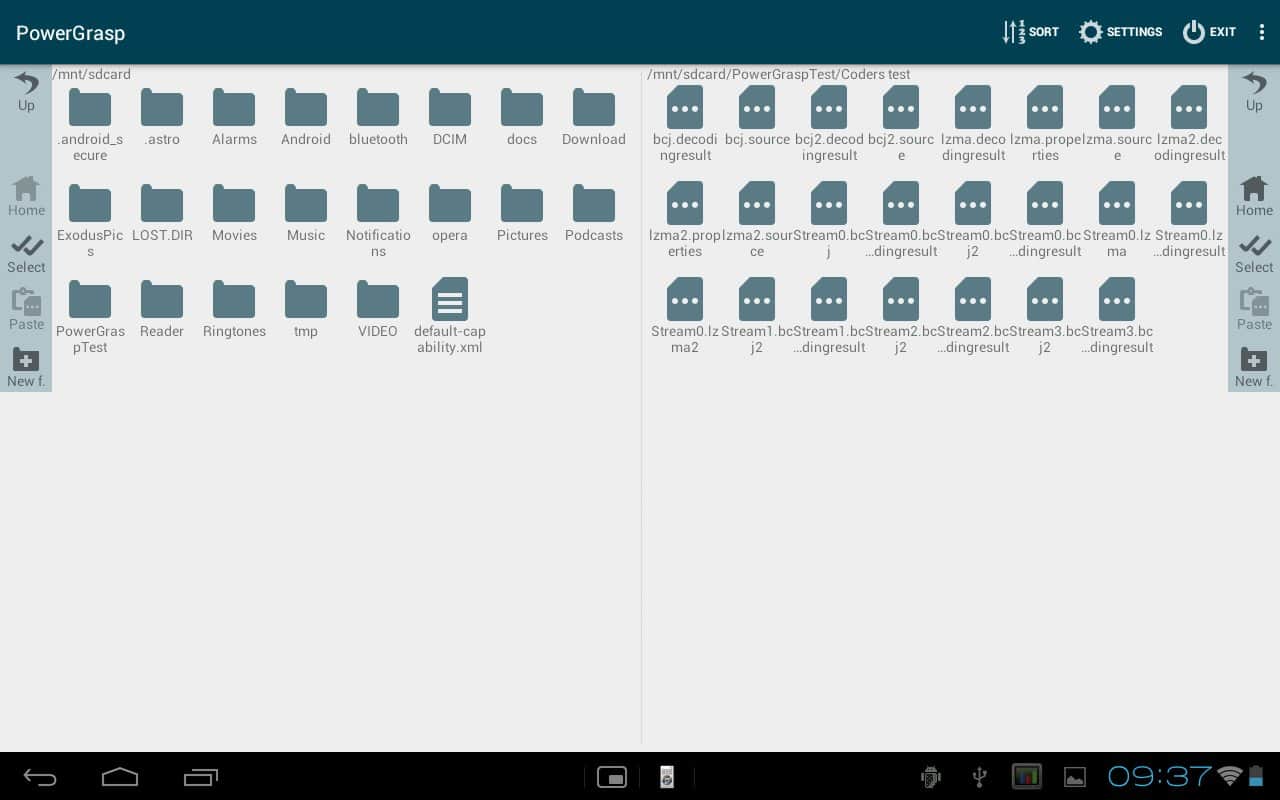Open the lzma.properties file

[x=1045, y=117]
